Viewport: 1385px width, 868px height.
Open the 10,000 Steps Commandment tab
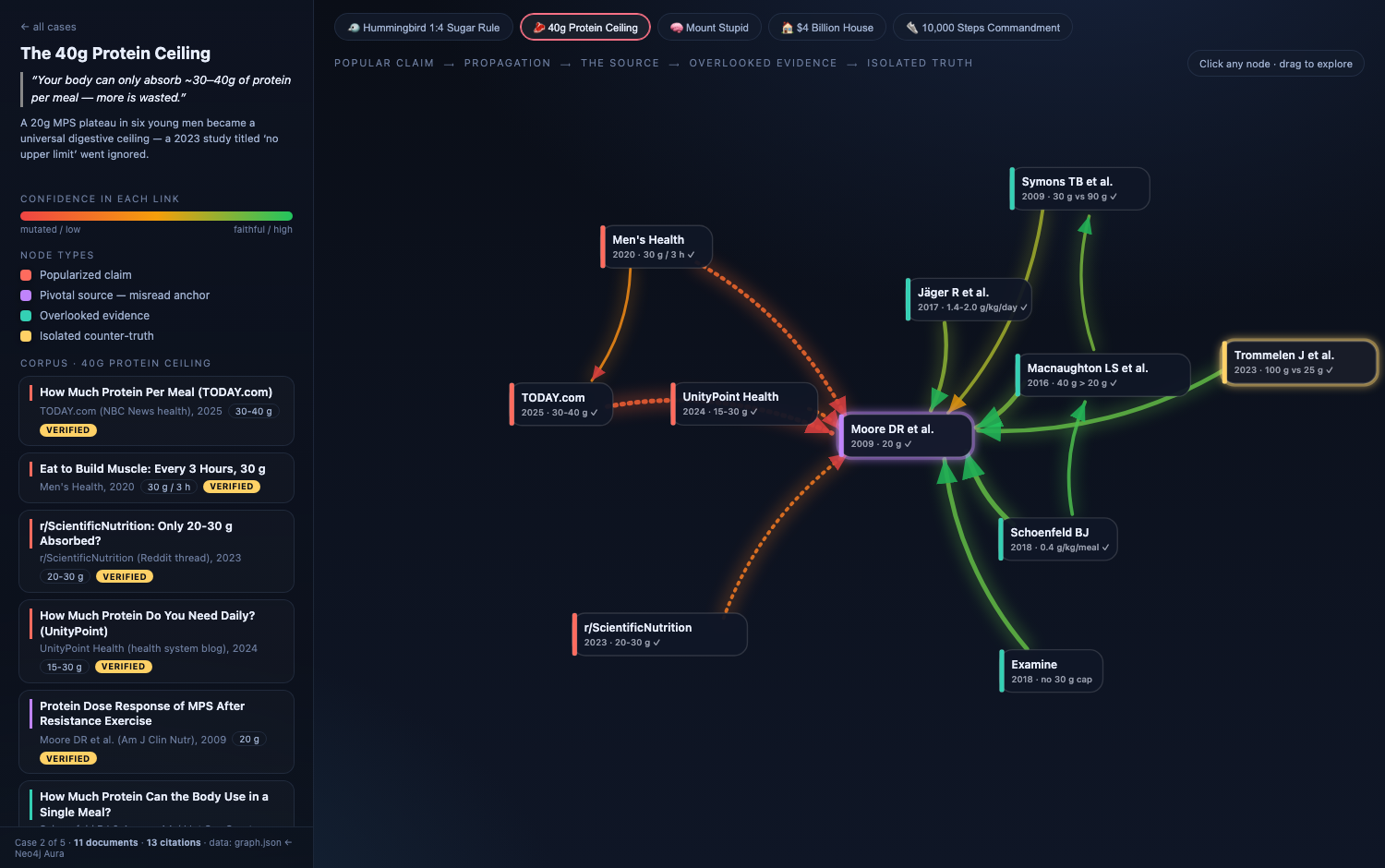(x=982, y=28)
